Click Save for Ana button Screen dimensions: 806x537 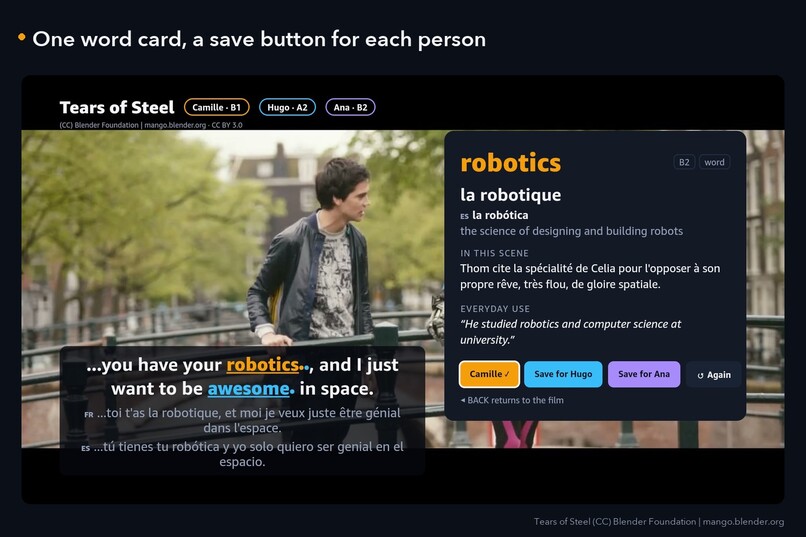pyautogui.click(x=644, y=374)
